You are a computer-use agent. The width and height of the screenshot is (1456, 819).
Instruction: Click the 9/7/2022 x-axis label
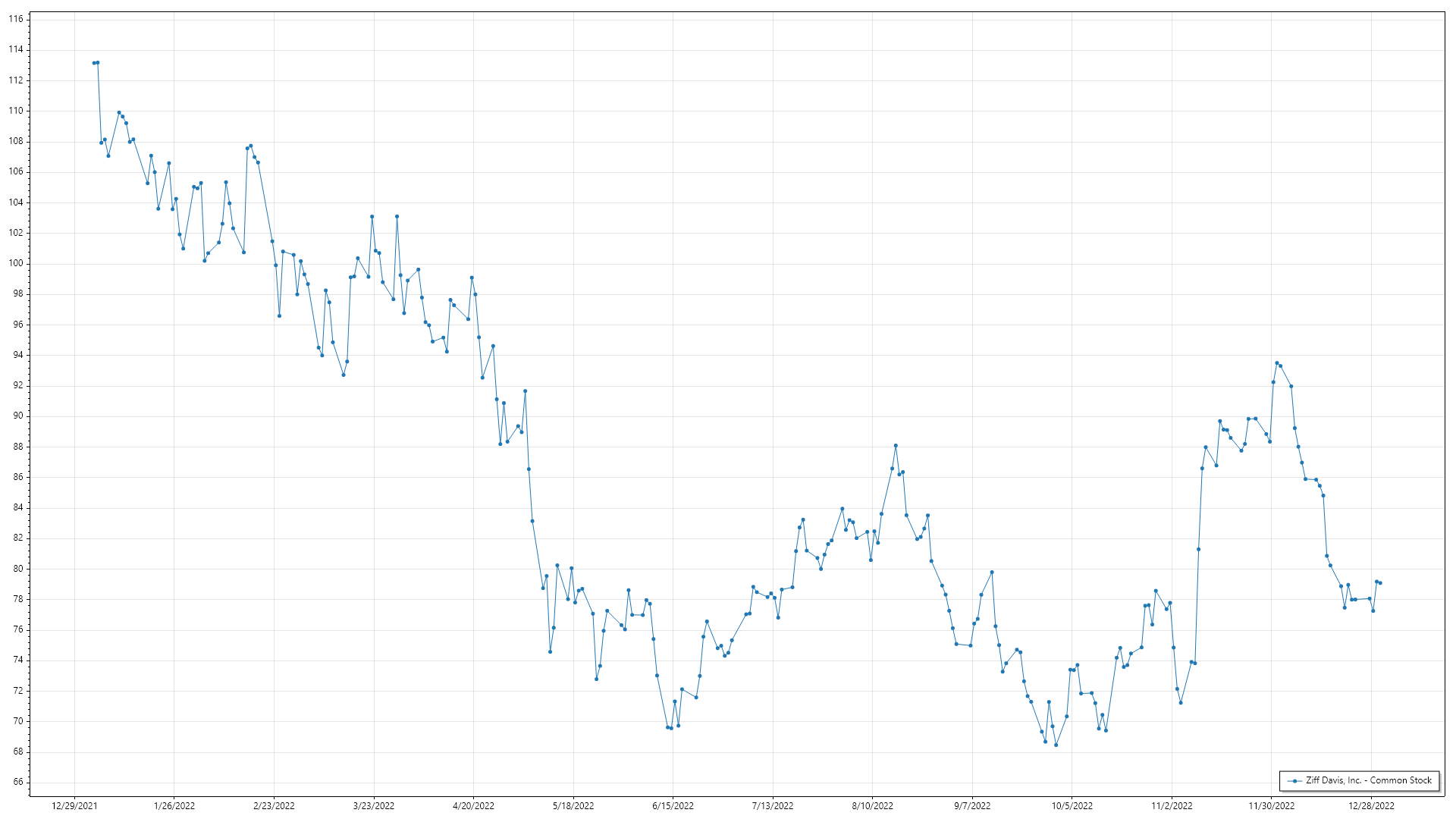(x=972, y=806)
